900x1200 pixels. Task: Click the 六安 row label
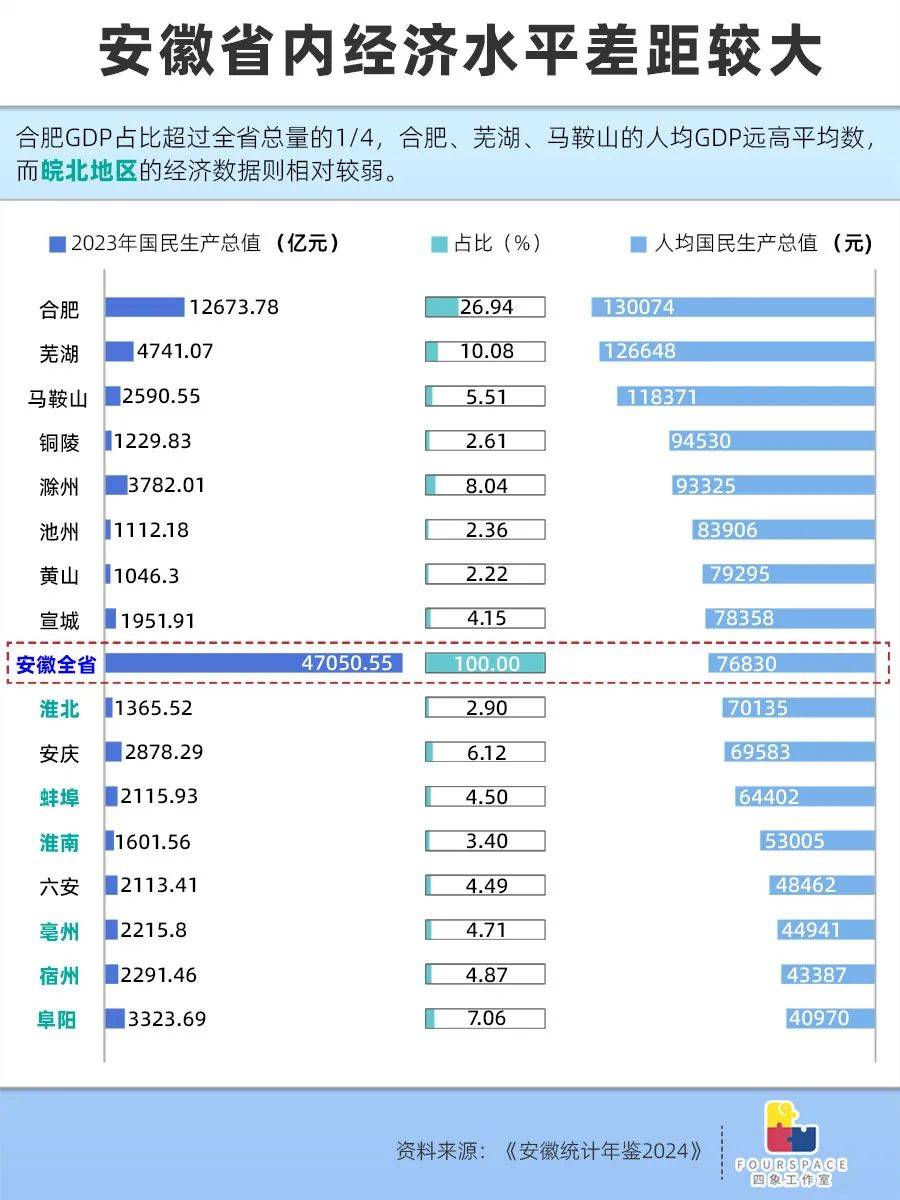(59, 886)
